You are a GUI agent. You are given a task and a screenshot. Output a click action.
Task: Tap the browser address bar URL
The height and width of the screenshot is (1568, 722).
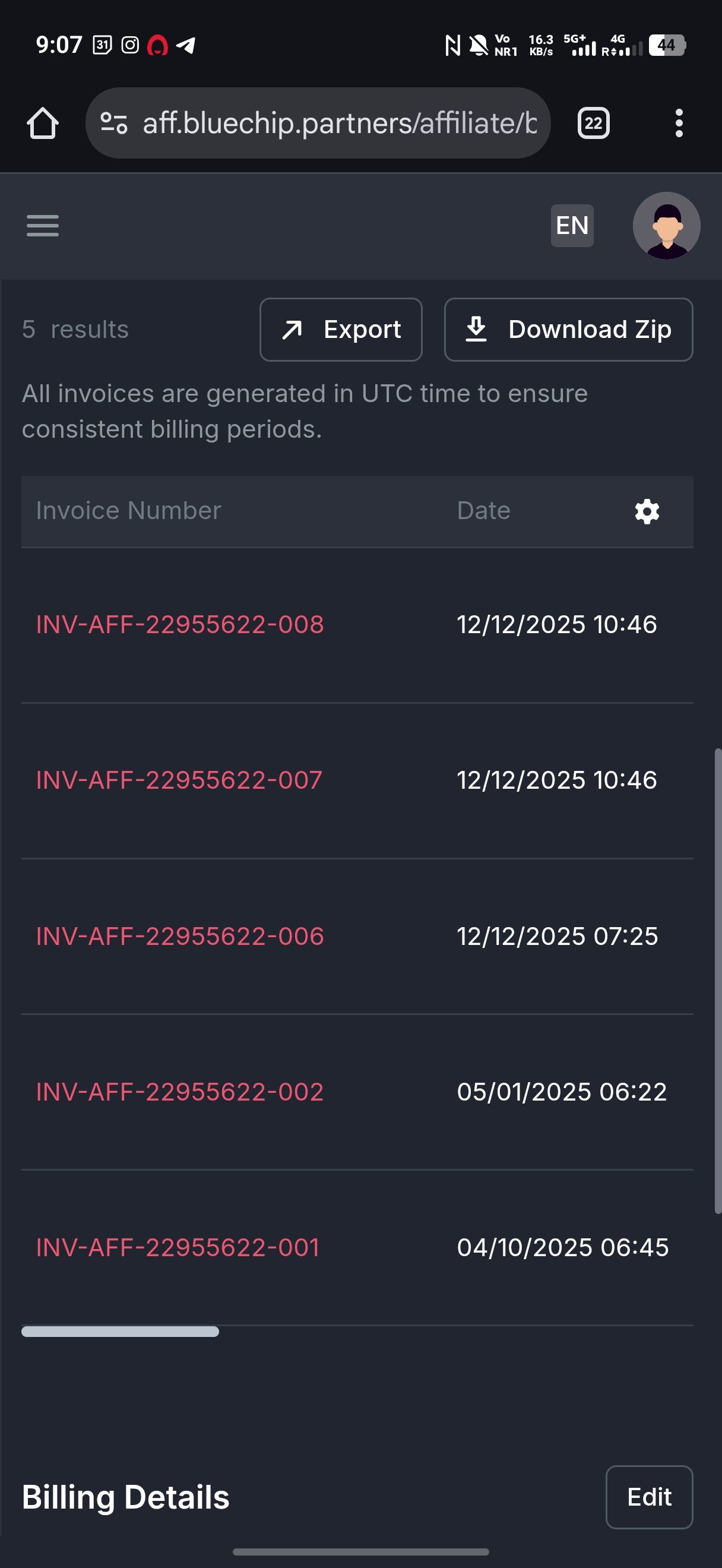(340, 123)
